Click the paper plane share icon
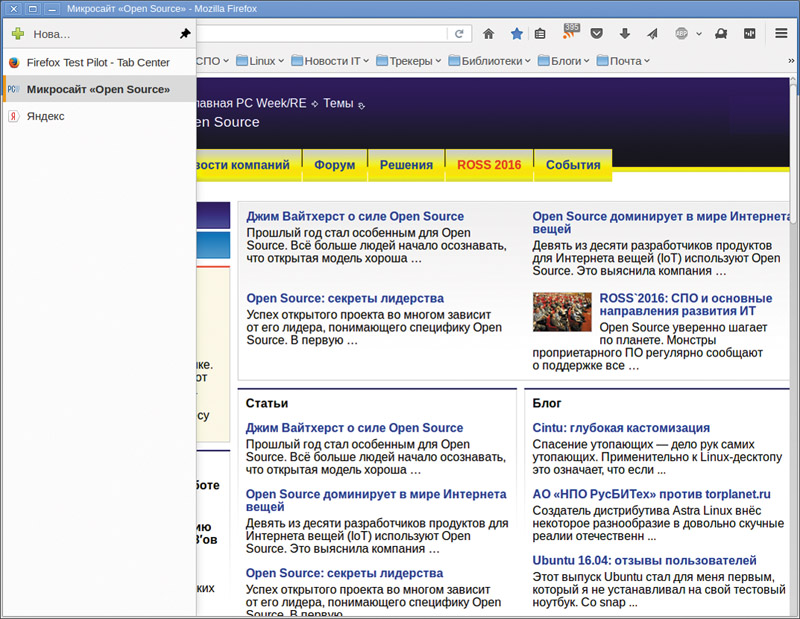The width and height of the screenshot is (800, 619). click(x=652, y=34)
